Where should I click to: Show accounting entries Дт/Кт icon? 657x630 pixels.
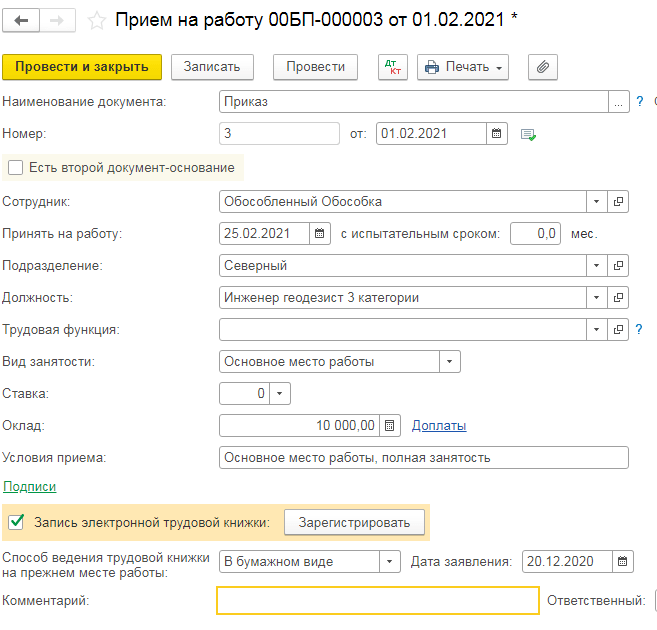coord(393,67)
